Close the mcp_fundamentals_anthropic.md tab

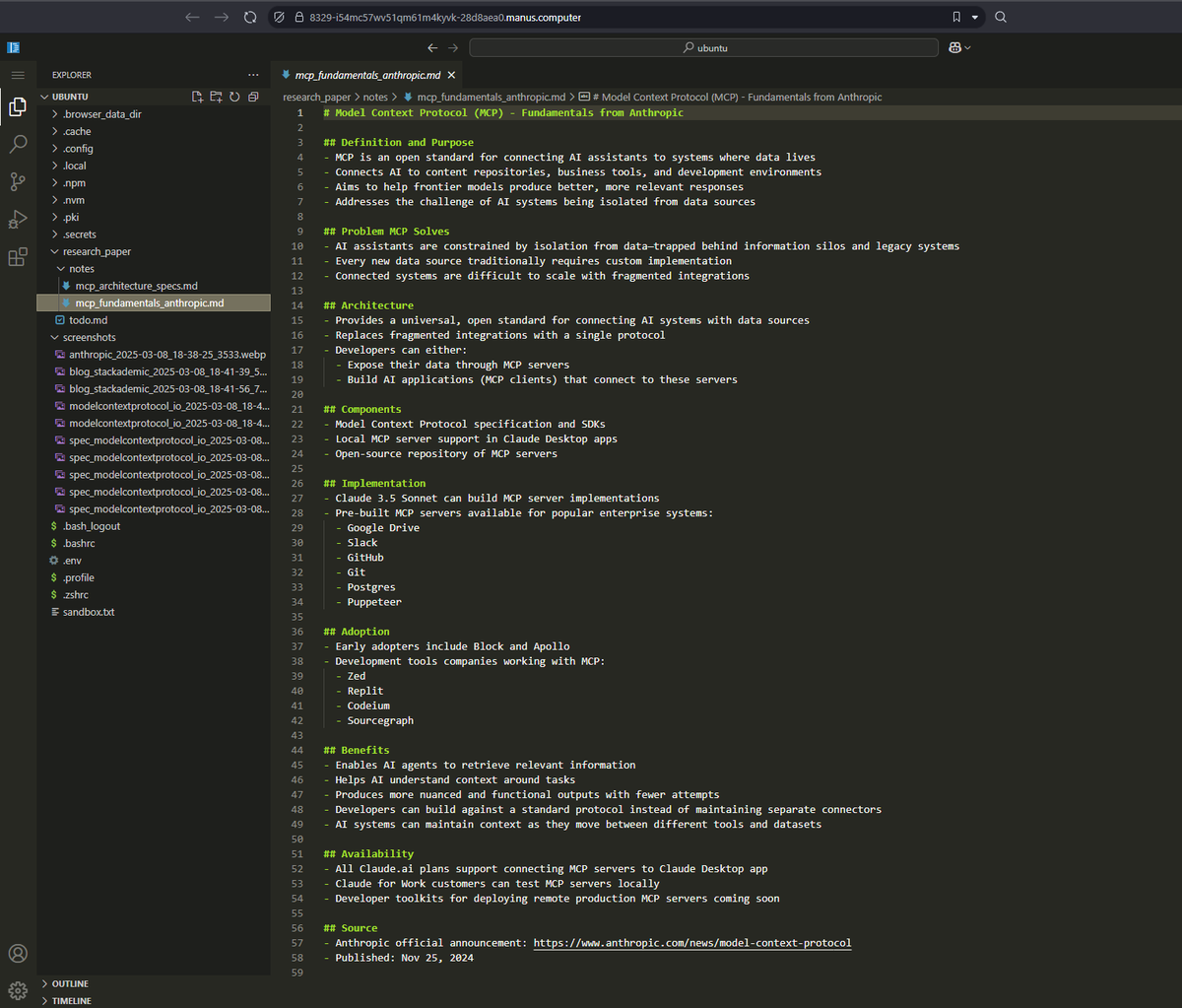point(451,75)
